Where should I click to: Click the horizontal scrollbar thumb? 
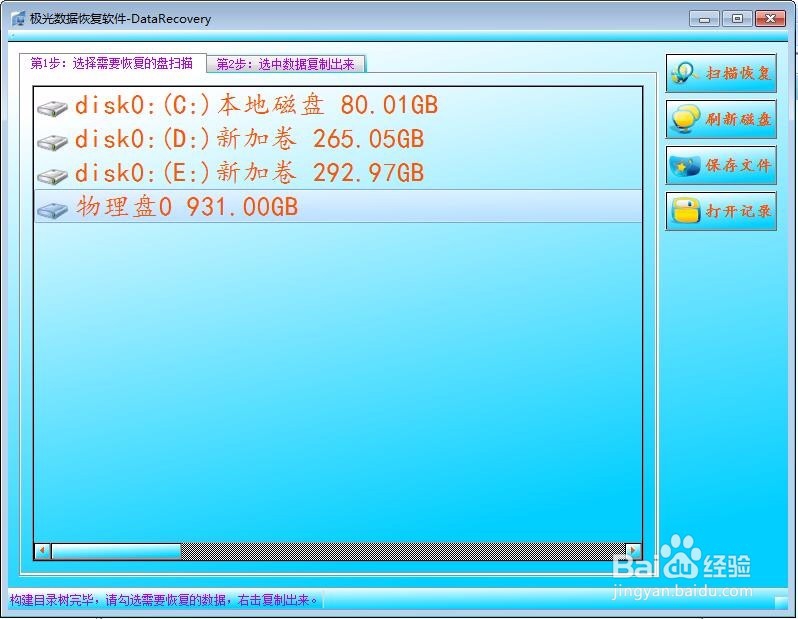click(x=116, y=551)
